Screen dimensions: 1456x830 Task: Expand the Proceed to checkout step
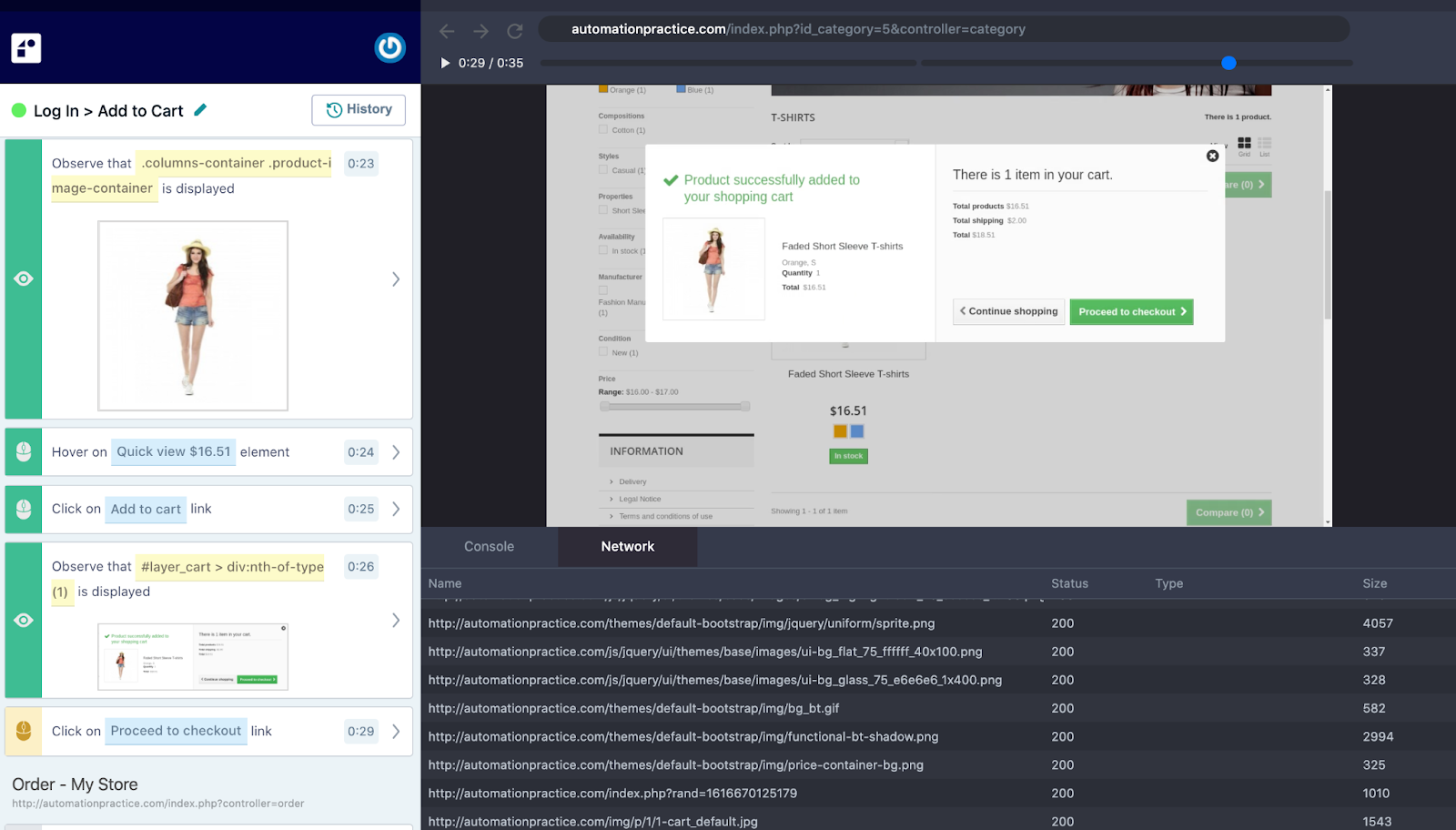[x=396, y=732]
